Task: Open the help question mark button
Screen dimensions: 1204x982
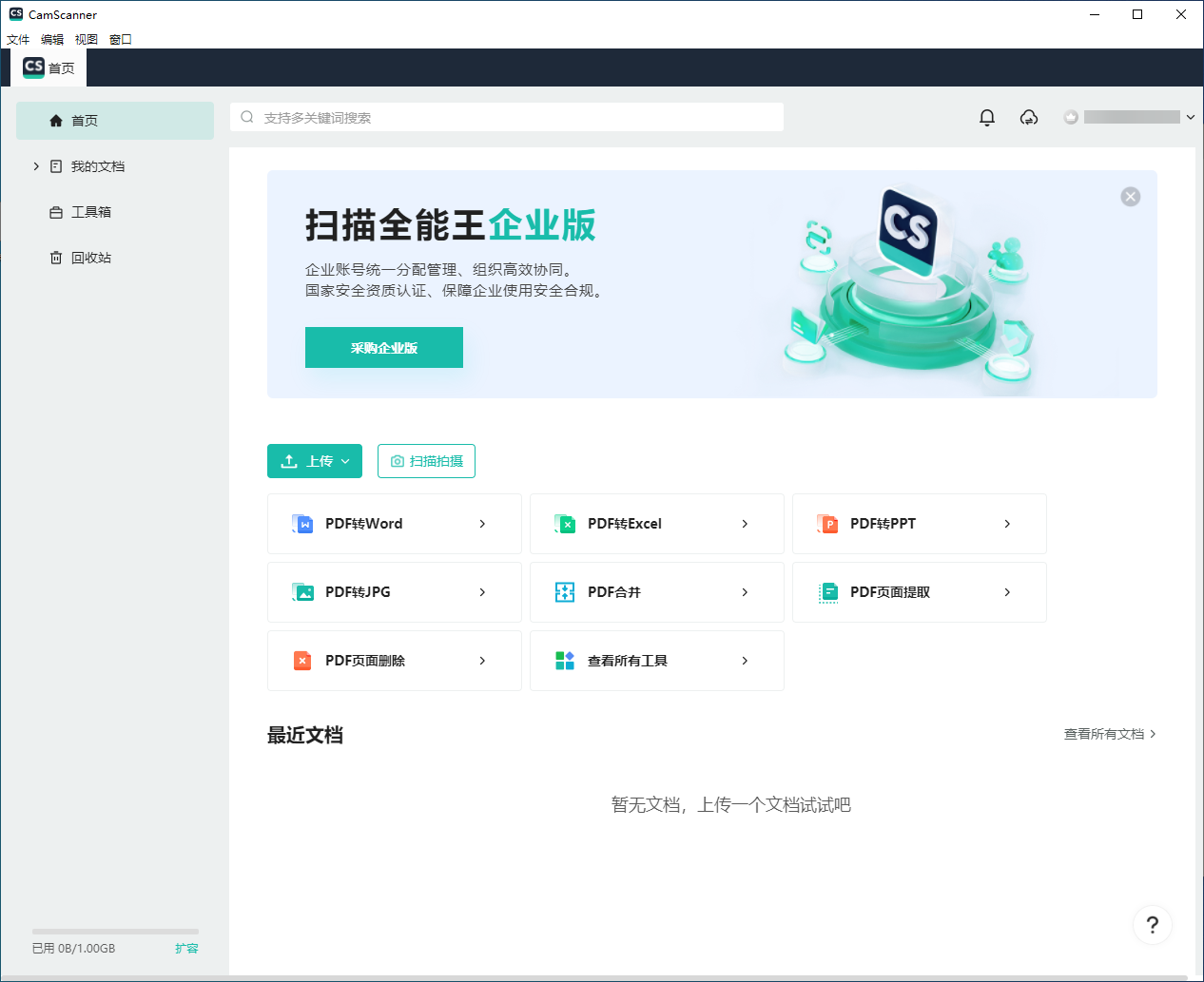Action: click(1152, 925)
